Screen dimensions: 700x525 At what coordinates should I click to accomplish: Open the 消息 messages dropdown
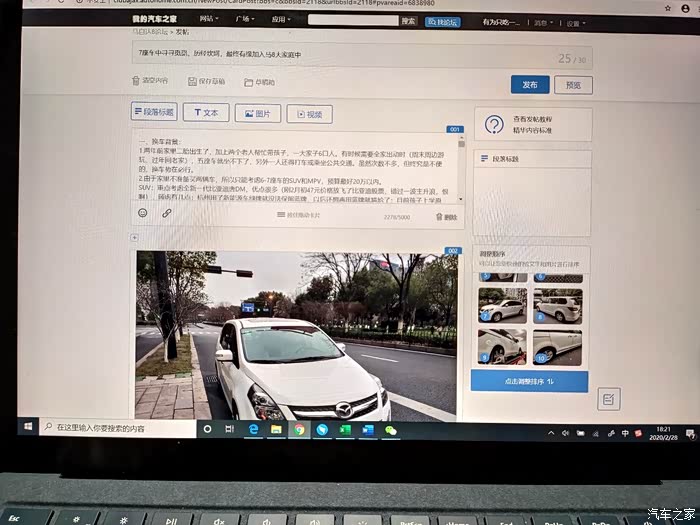click(543, 23)
